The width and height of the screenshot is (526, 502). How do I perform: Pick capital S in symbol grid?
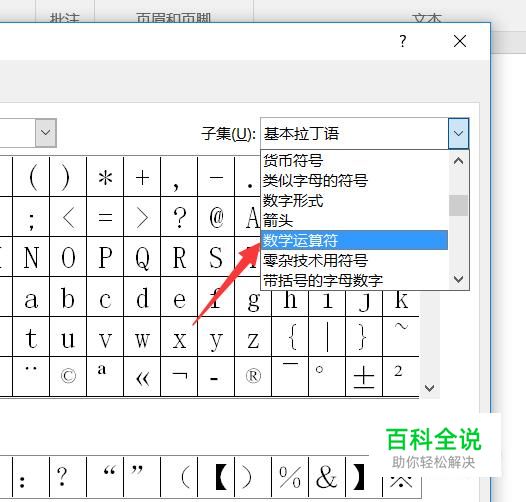(x=216, y=257)
